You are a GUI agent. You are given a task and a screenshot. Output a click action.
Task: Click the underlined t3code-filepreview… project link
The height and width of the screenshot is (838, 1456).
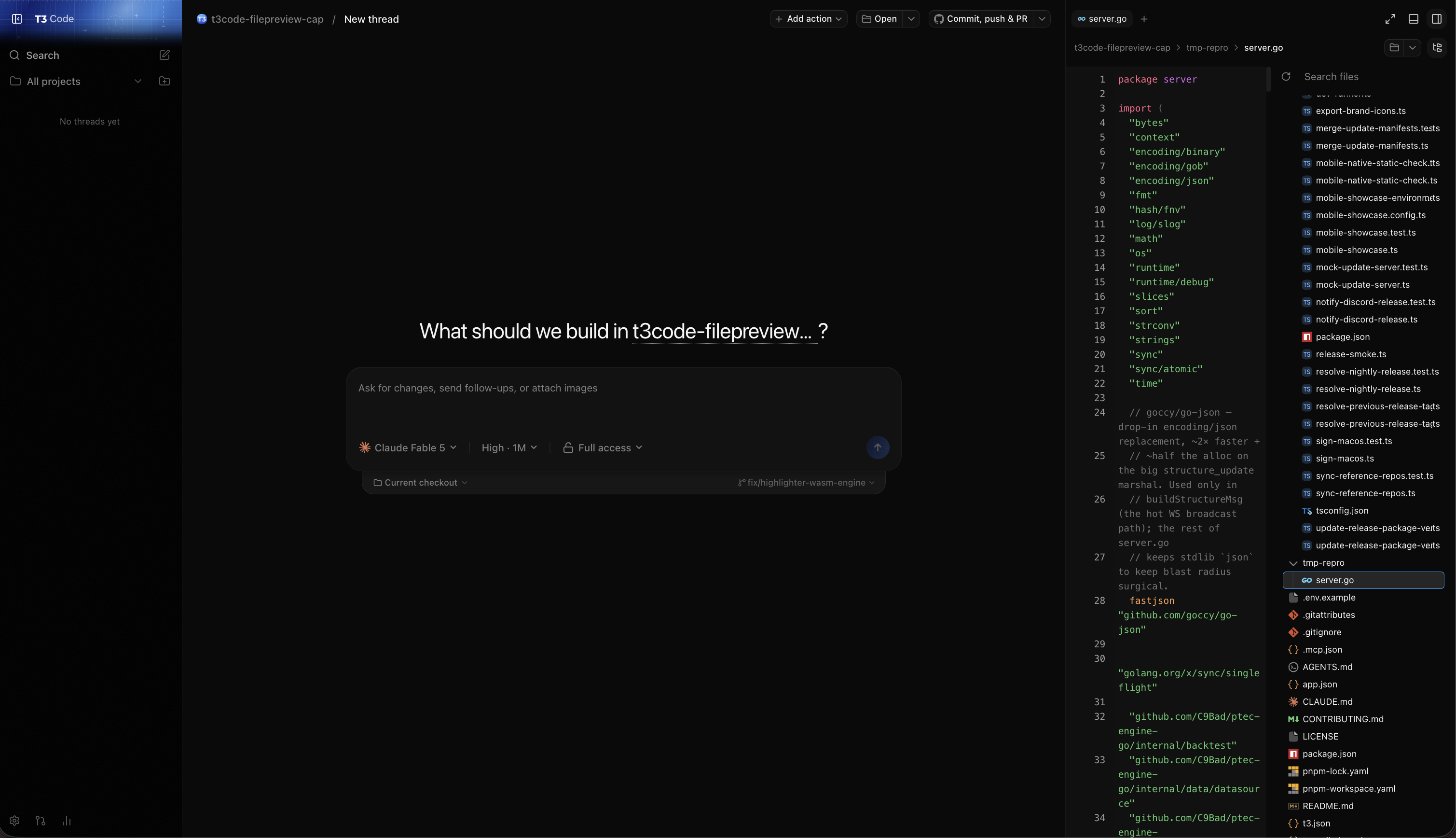[x=725, y=331]
